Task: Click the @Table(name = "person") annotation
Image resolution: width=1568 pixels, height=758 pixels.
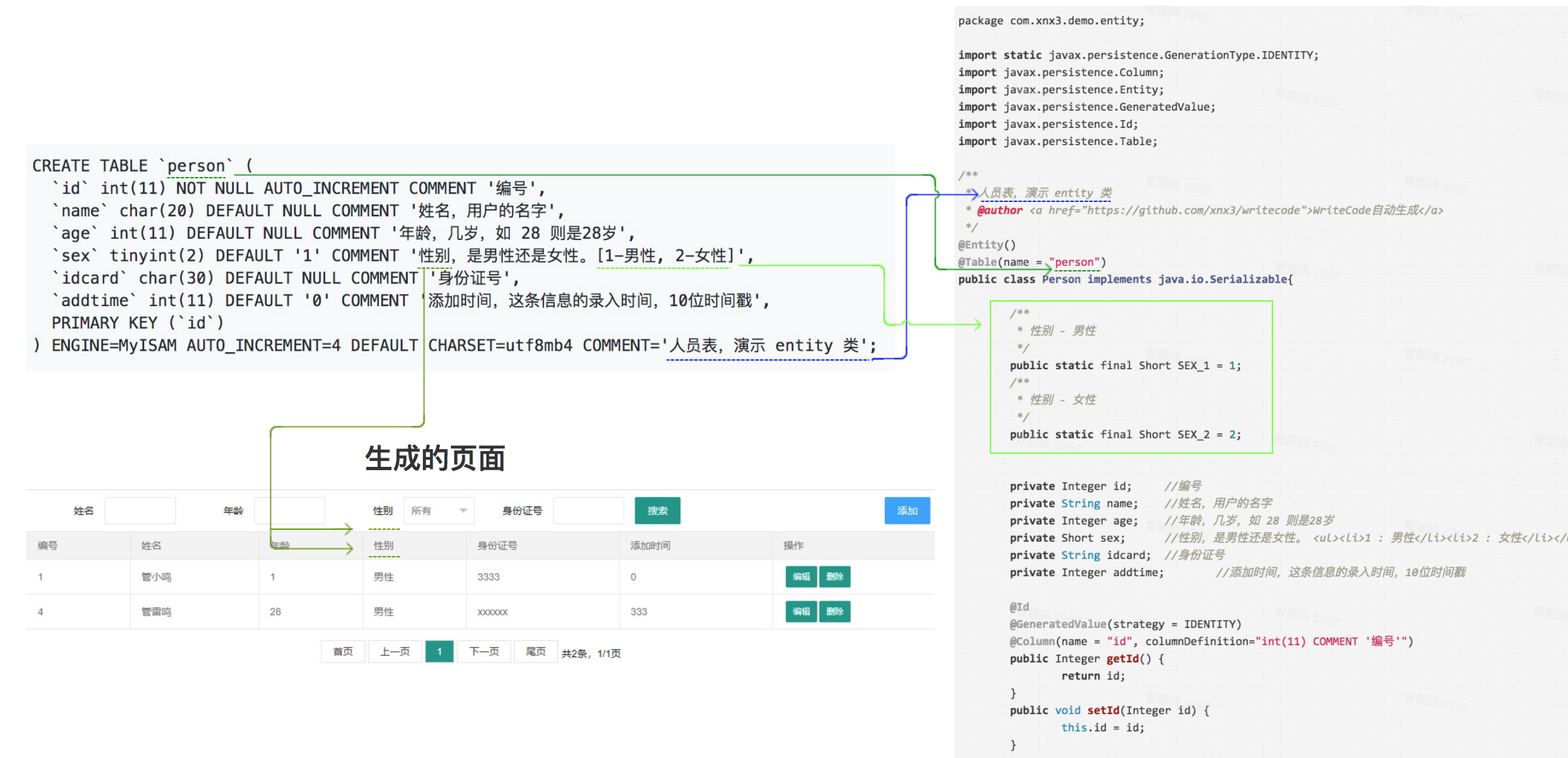Action: pyautogui.click(x=1032, y=262)
